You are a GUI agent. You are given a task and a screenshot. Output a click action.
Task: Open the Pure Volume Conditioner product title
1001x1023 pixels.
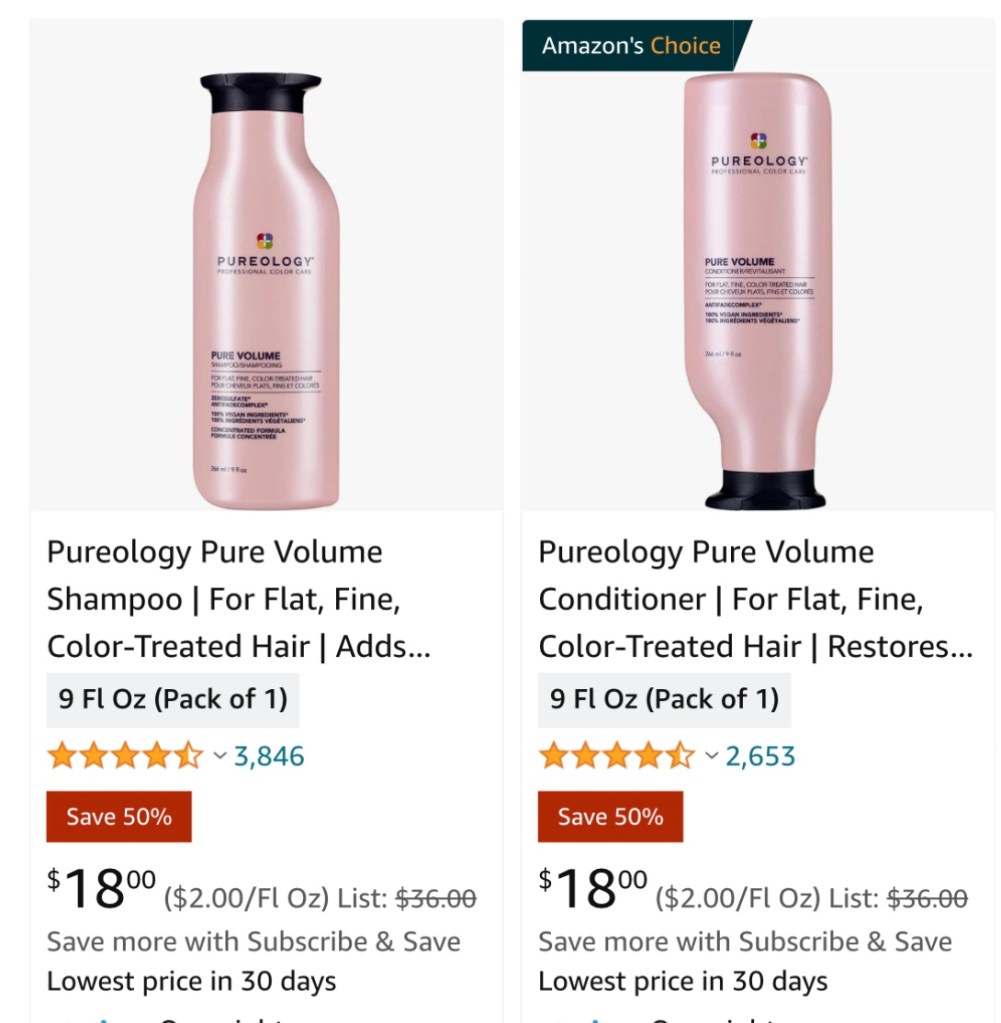click(755, 599)
